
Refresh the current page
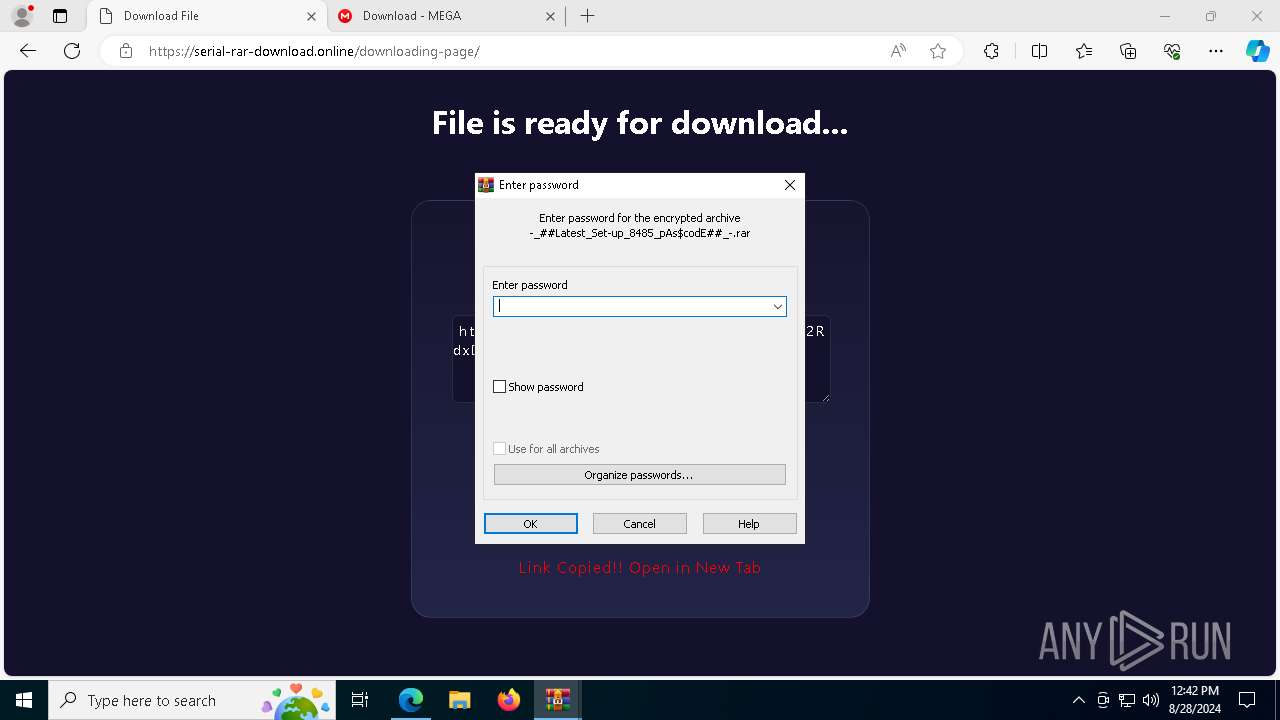tap(72, 51)
